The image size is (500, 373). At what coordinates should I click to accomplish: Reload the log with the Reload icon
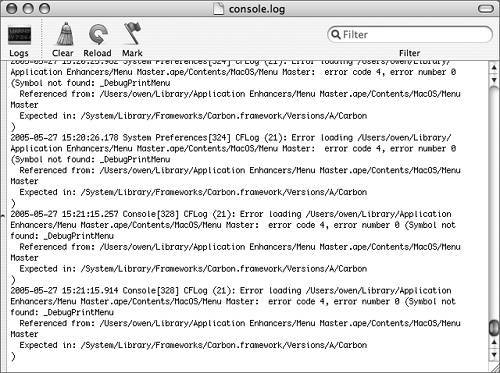98,34
